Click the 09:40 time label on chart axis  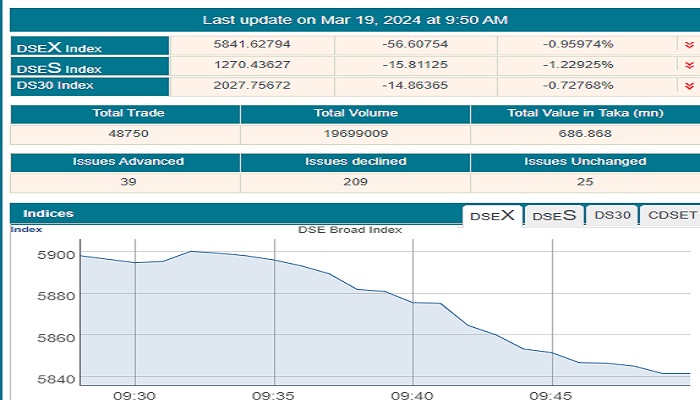click(x=413, y=395)
